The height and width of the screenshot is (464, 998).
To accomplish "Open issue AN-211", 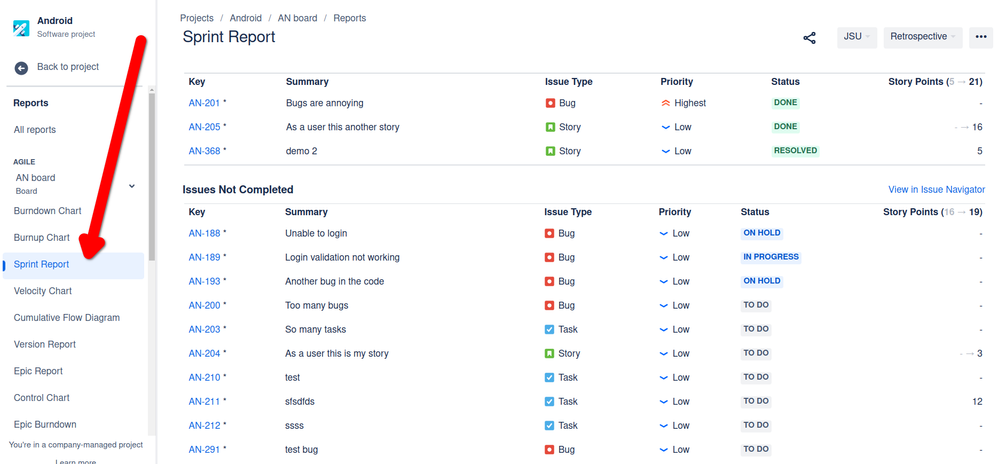I will tap(204, 402).
